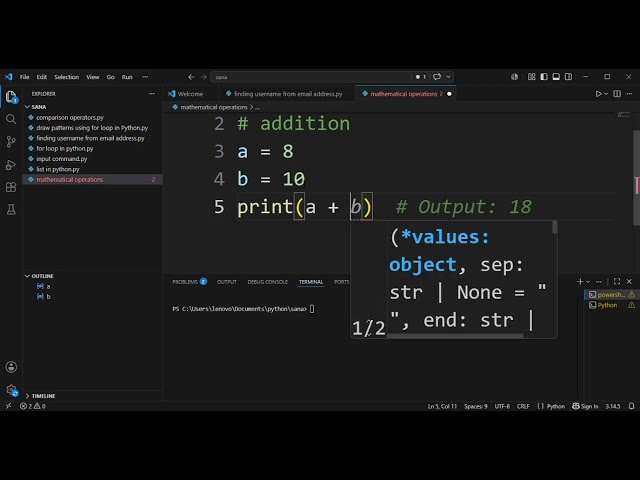Screen dimensions: 640x480
Task: Go forward with the right arrow
Action: [203, 77]
